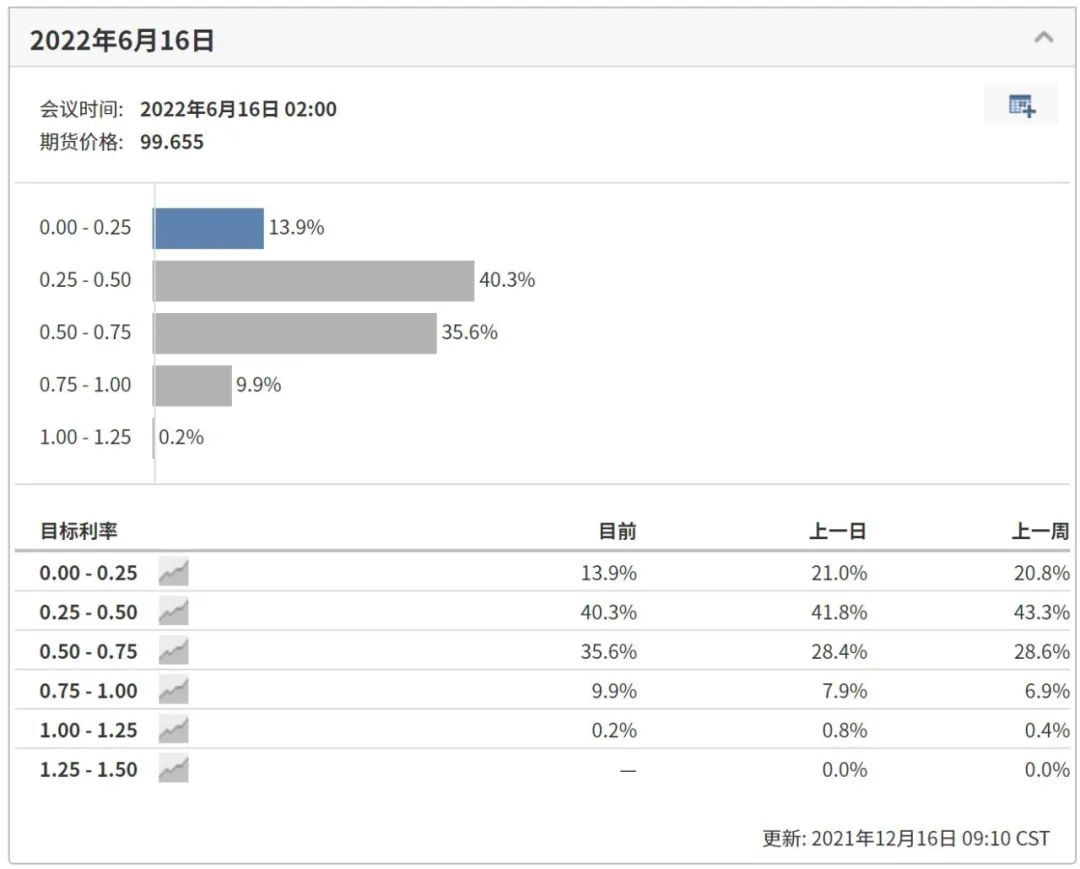Open chart icon for 0.50 - 0.75 row
Screen dimensions: 1080x869
[x=174, y=651]
